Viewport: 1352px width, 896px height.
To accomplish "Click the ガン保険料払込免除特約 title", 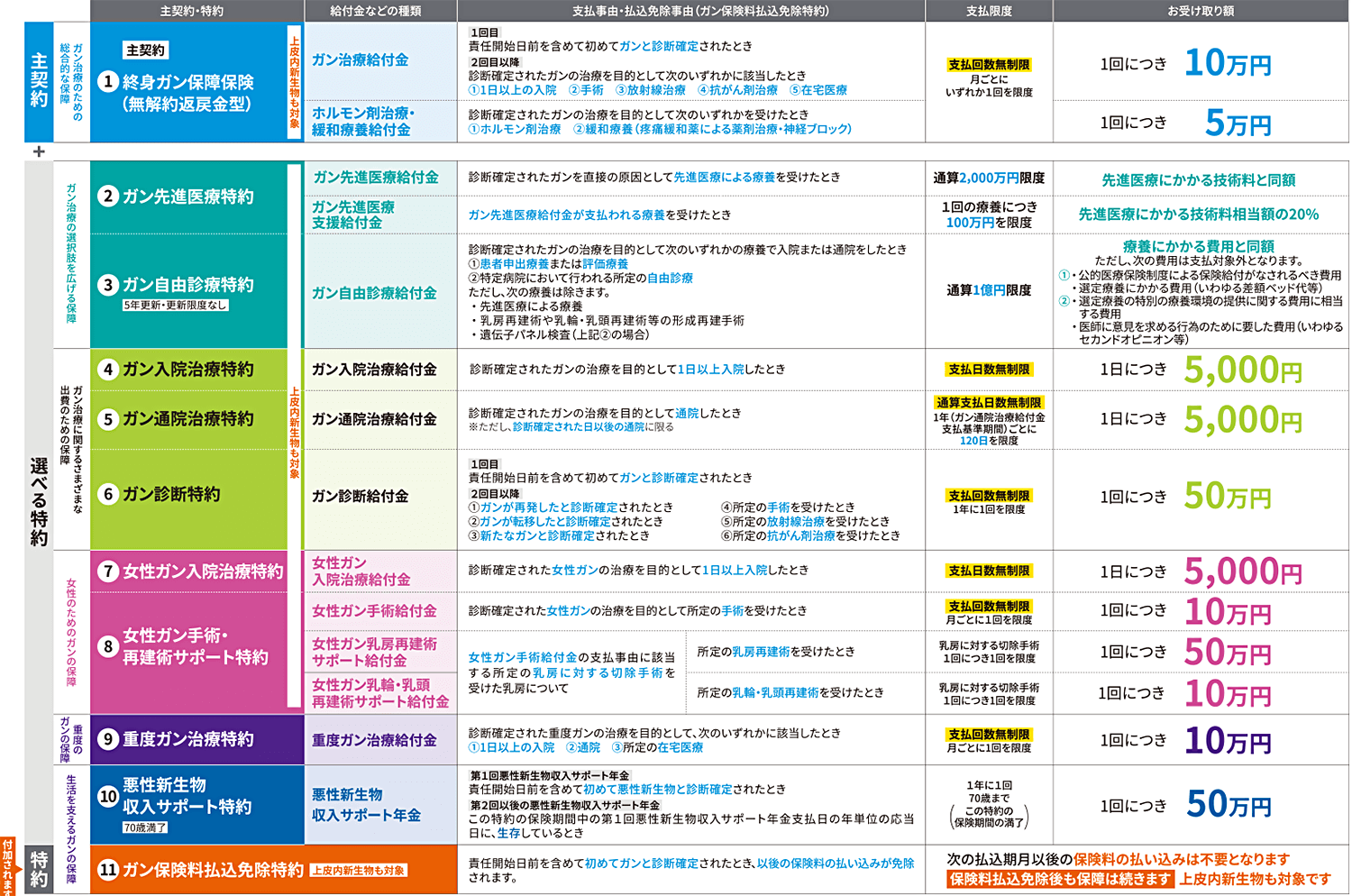I will pos(213,870).
